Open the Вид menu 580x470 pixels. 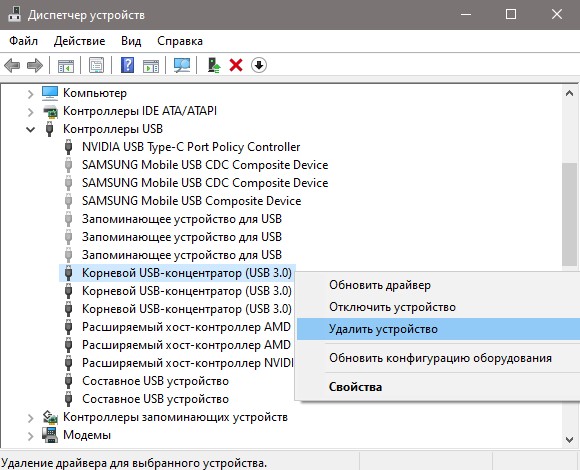(131, 41)
